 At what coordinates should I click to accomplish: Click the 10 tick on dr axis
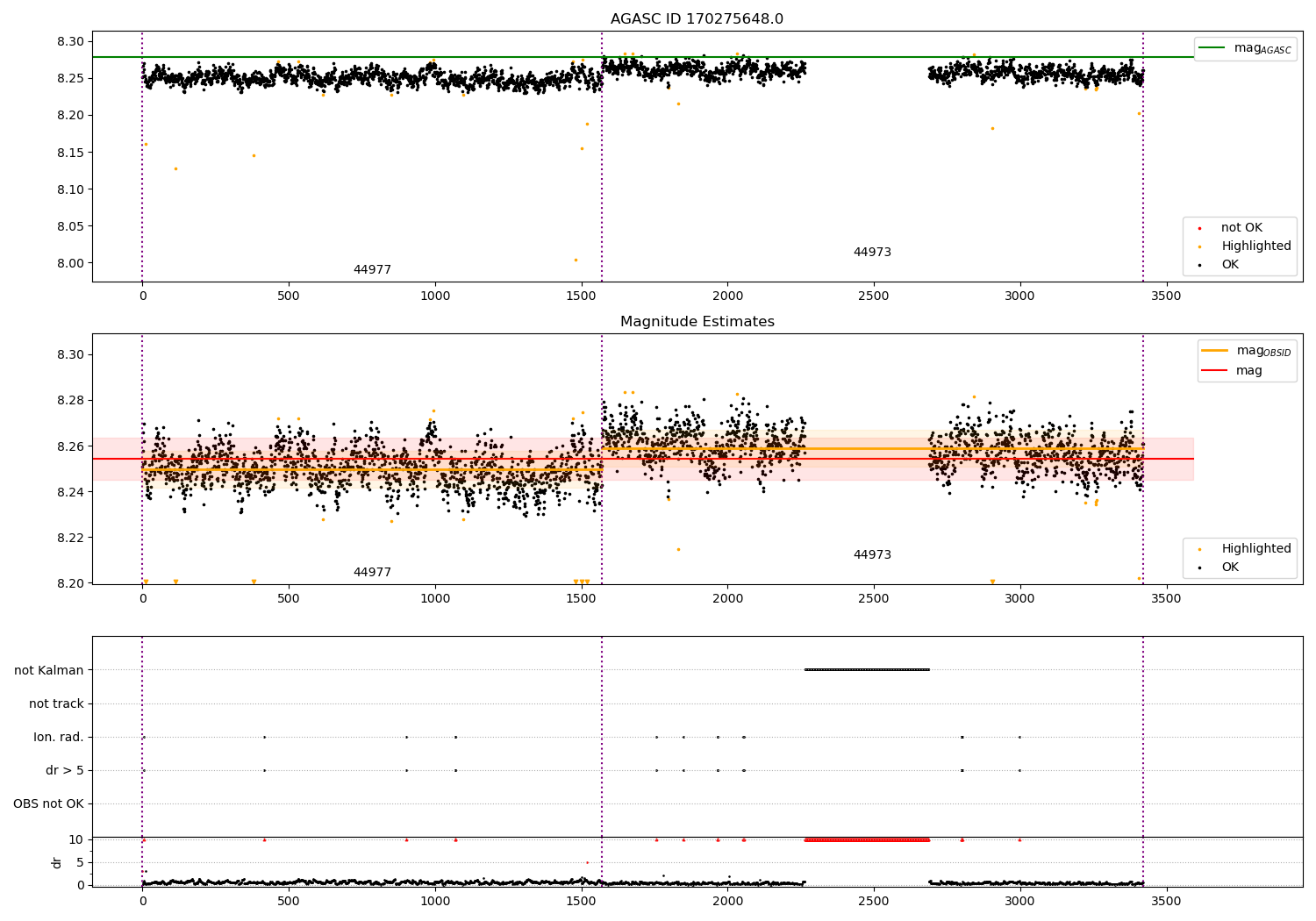tap(76, 839)
